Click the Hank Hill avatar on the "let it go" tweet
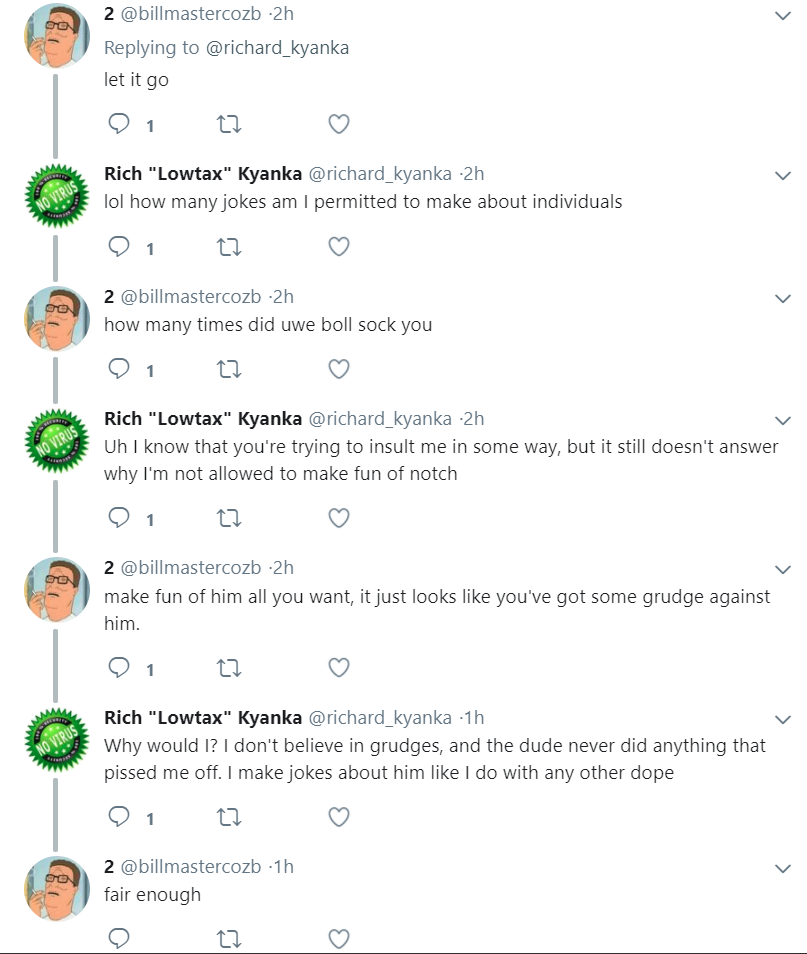The height and width of the screenshot is (954, 807). click(x=57, y=35)
